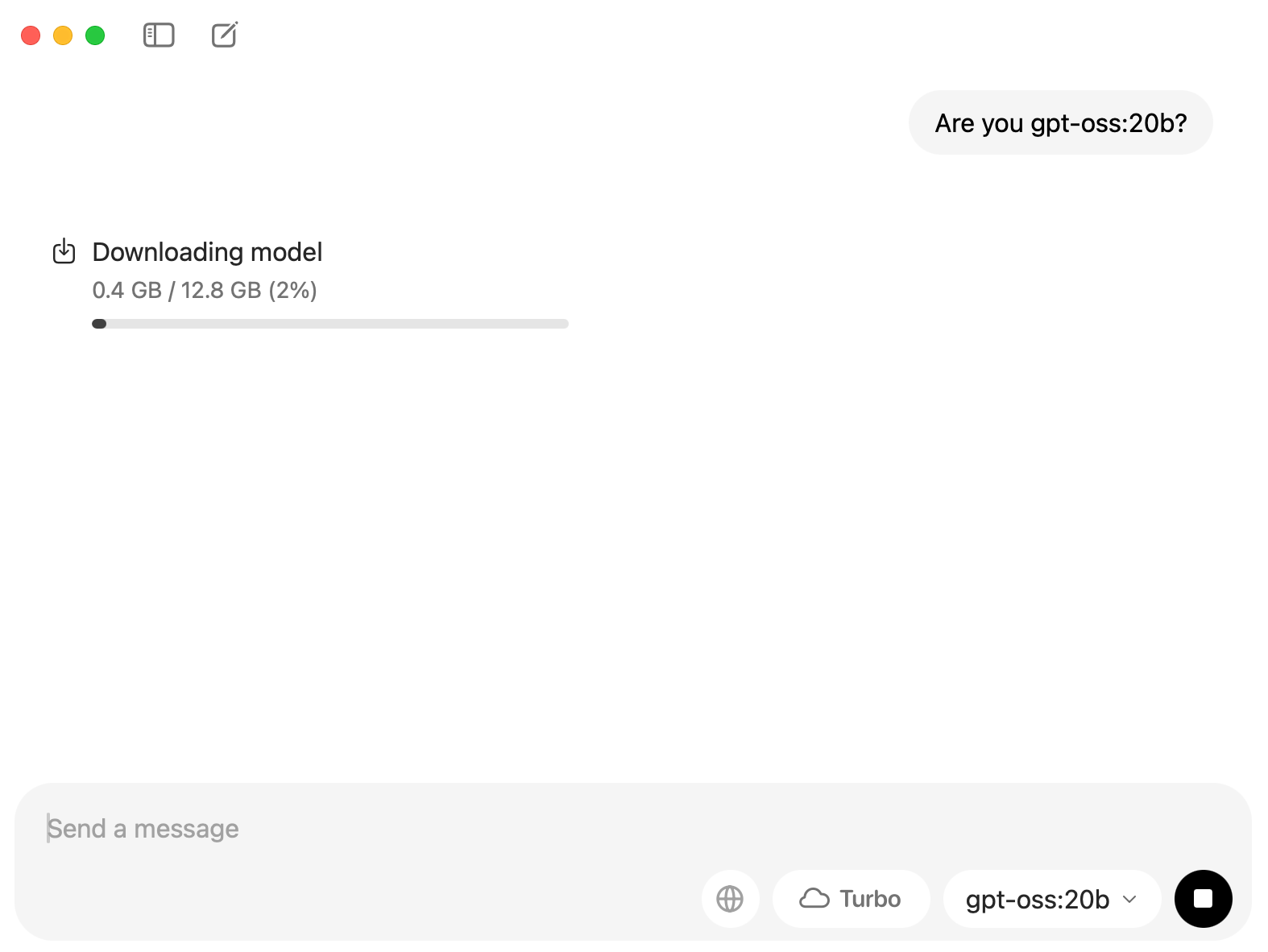Stop generation with the black square button
This screenshot has width=1268, height=952.
click(x=1203, y=898)
